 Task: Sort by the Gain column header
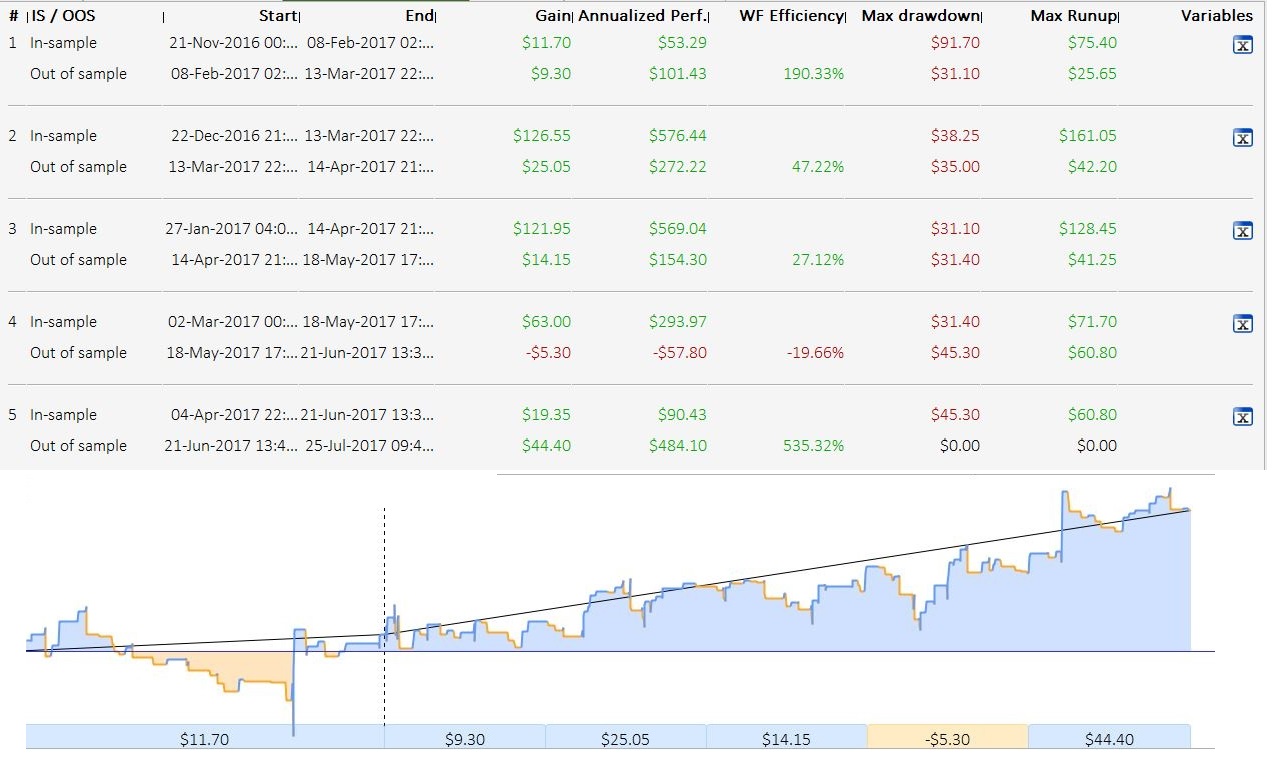[552, 16]
